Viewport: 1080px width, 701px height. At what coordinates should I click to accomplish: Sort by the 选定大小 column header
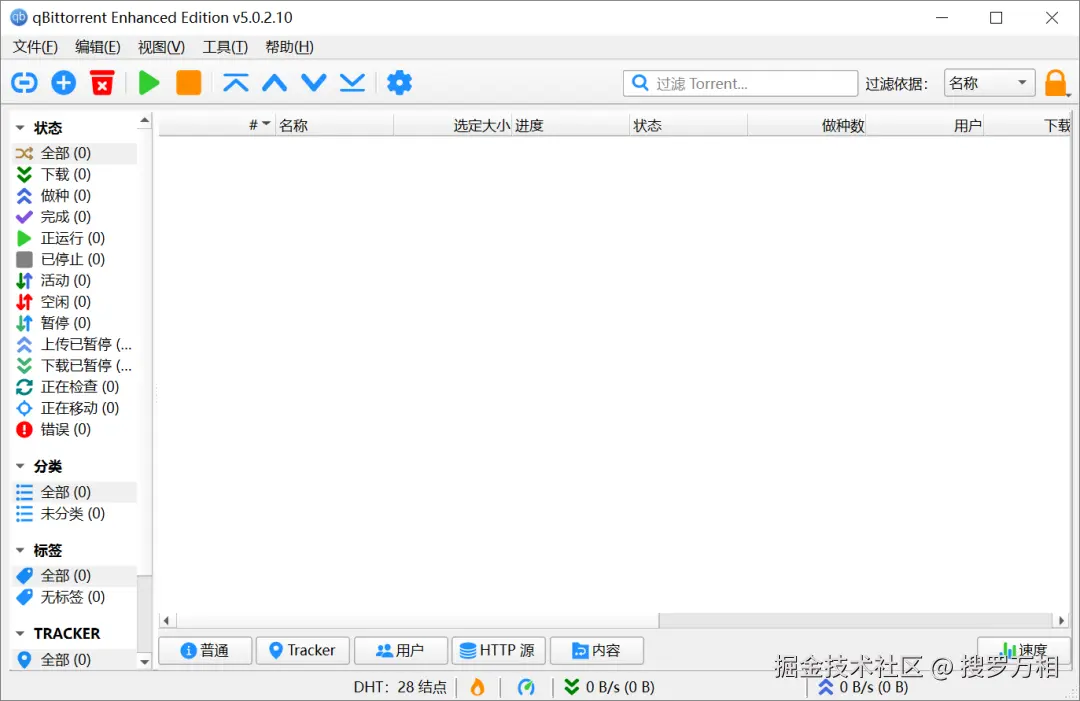(453, 125)
